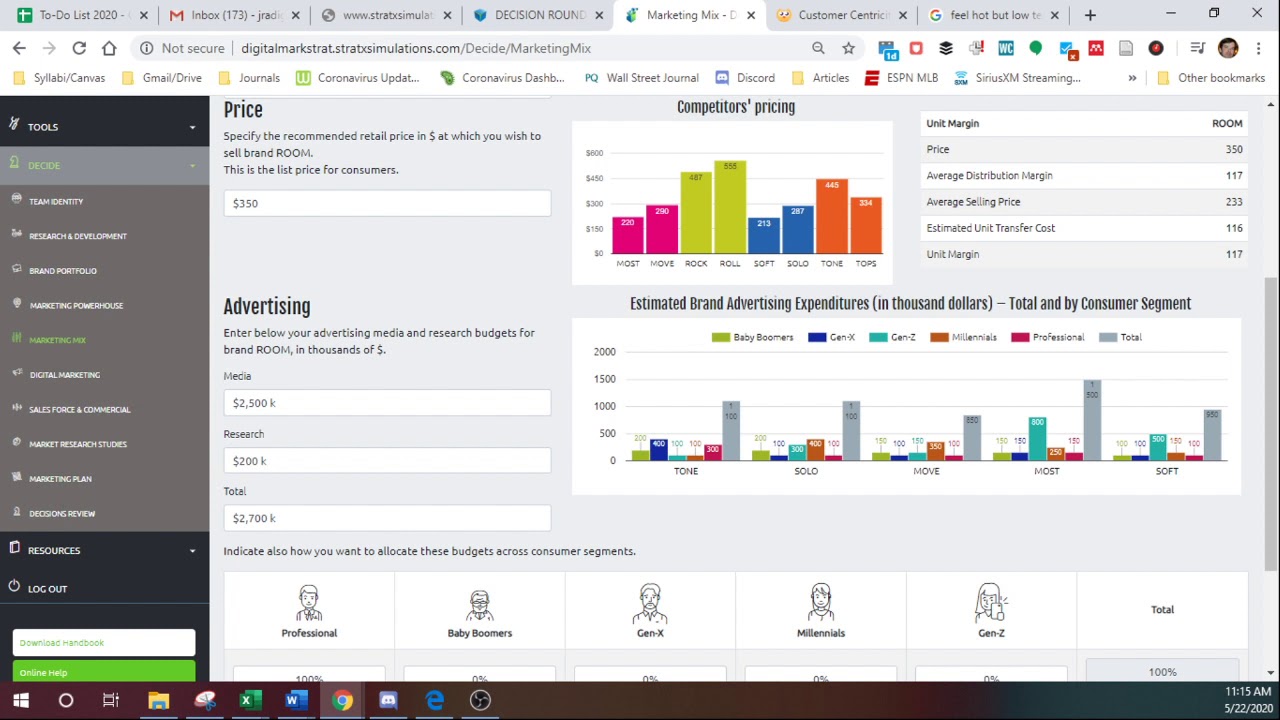Edit the Research budget field
Image resolution: width=1280 pixels, height=720 pixels.
(x=387, y=461)
